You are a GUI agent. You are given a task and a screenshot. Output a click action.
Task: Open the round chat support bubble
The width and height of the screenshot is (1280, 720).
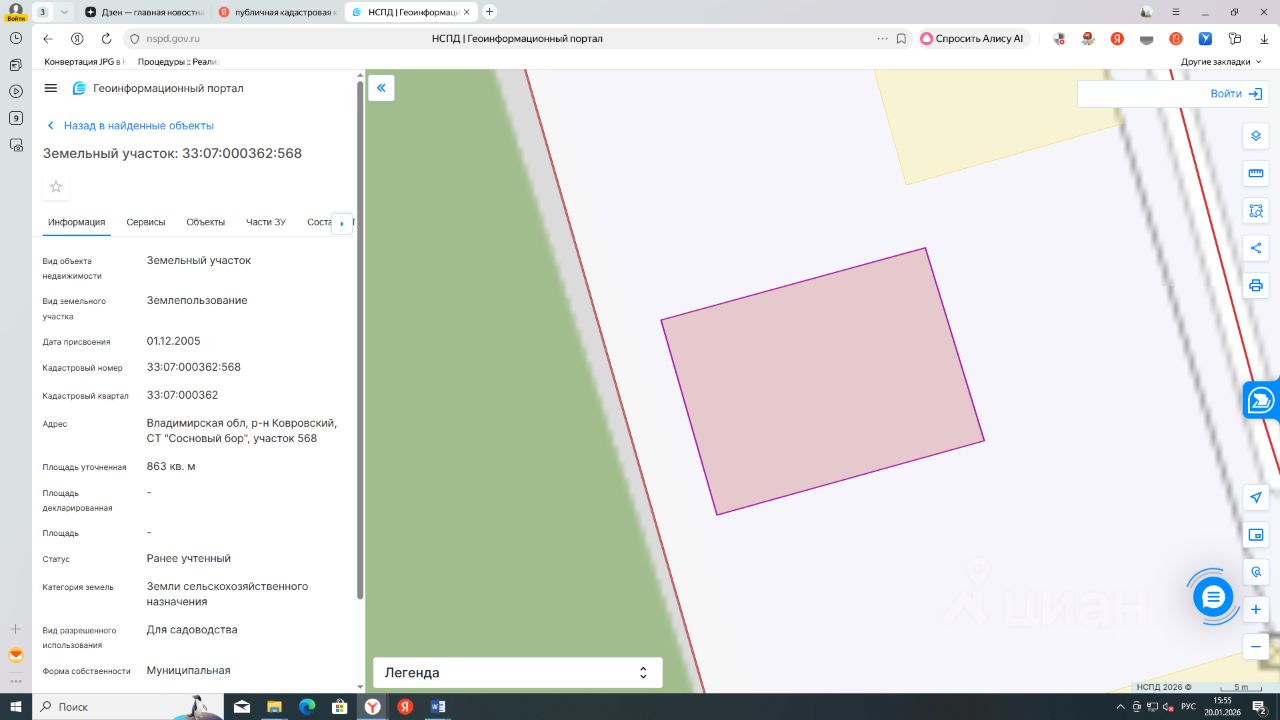[x=1213, y=597]
